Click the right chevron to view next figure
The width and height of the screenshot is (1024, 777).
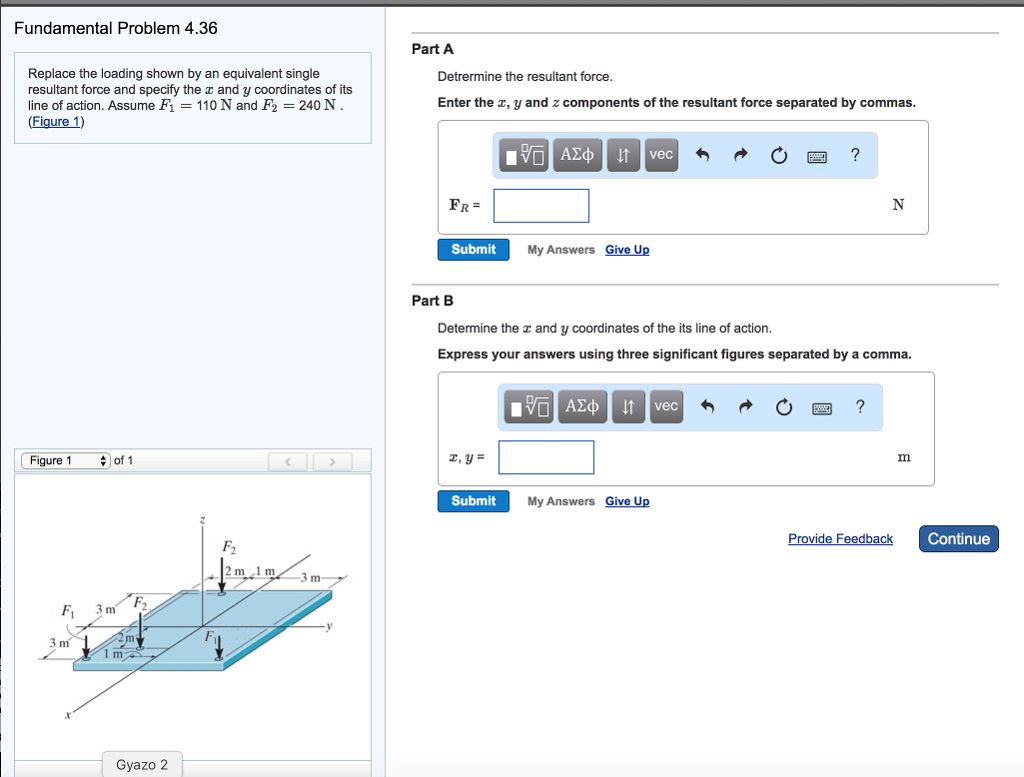point(331,460)
